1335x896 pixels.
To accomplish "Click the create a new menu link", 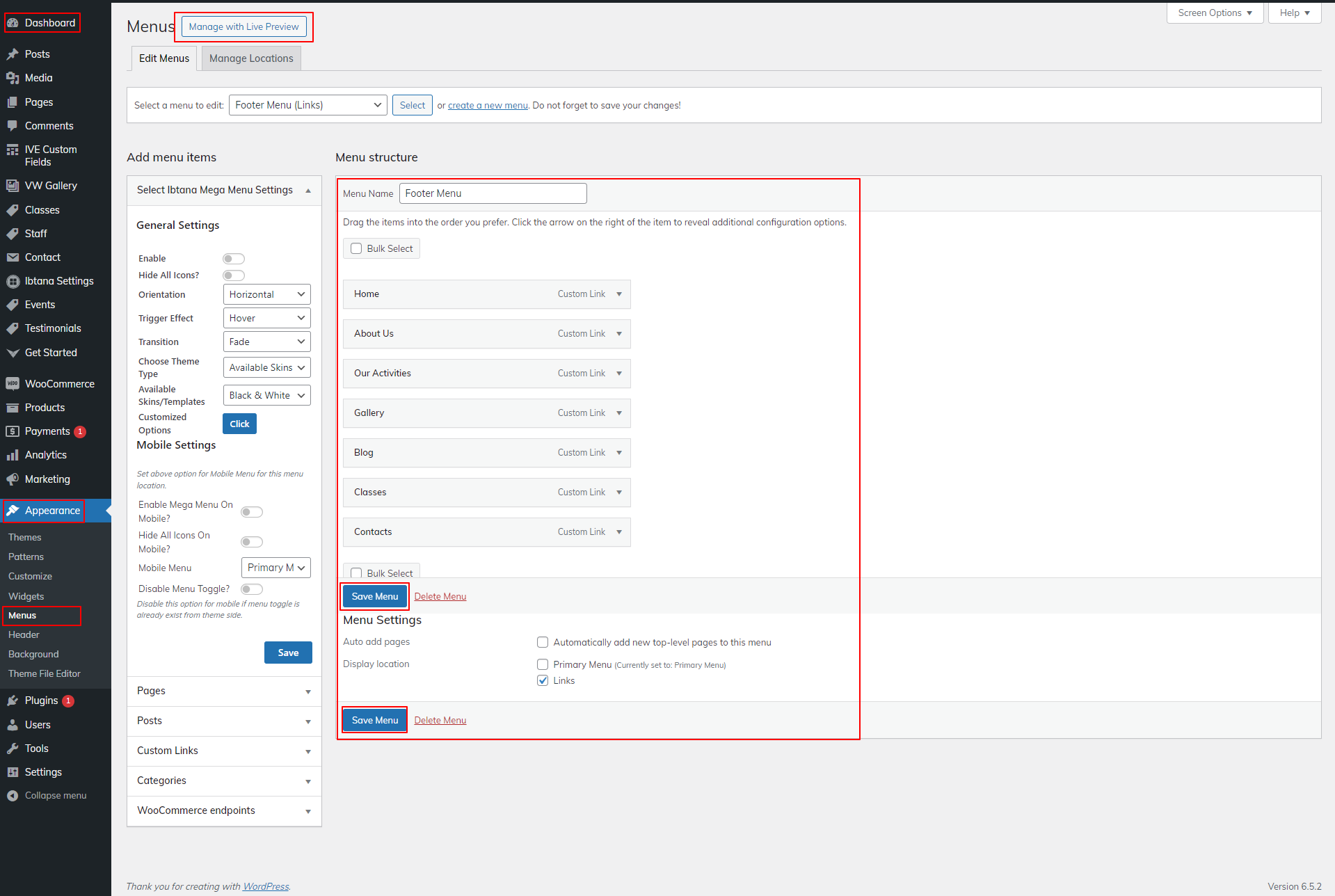I will tap(488, 106).
